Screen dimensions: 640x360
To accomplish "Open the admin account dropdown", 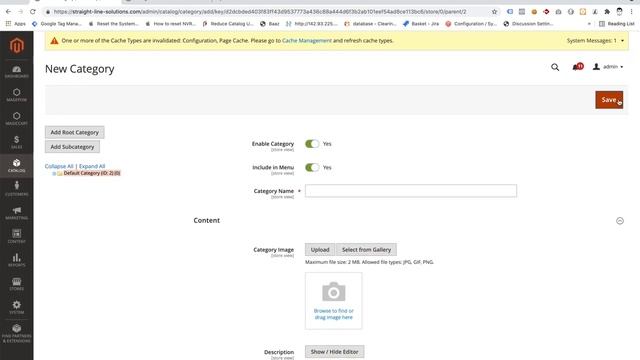I will tap(608, 67).
